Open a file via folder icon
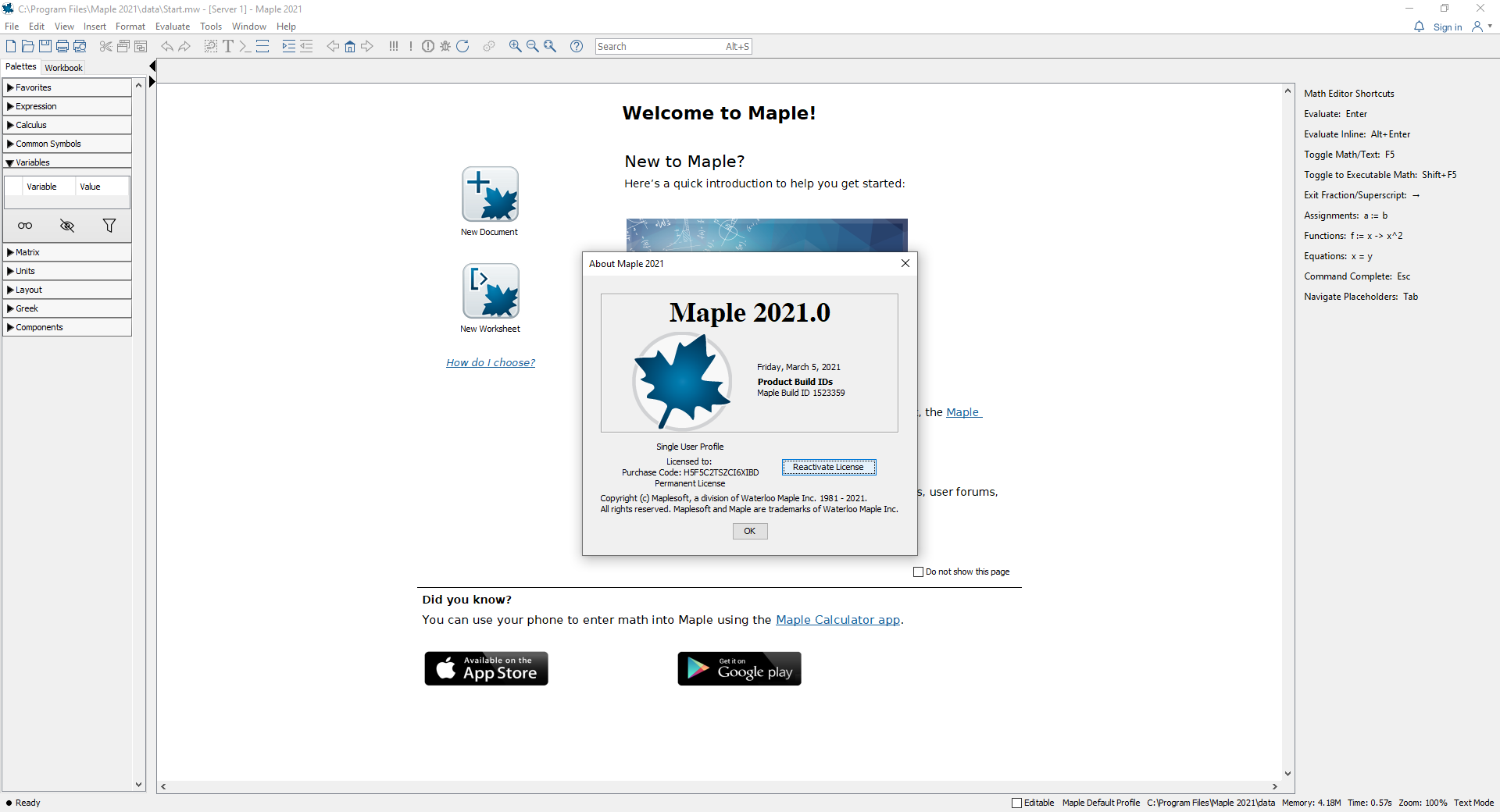Image resolution: width=1500 pixels, height=812 pixels. point(28,46)
